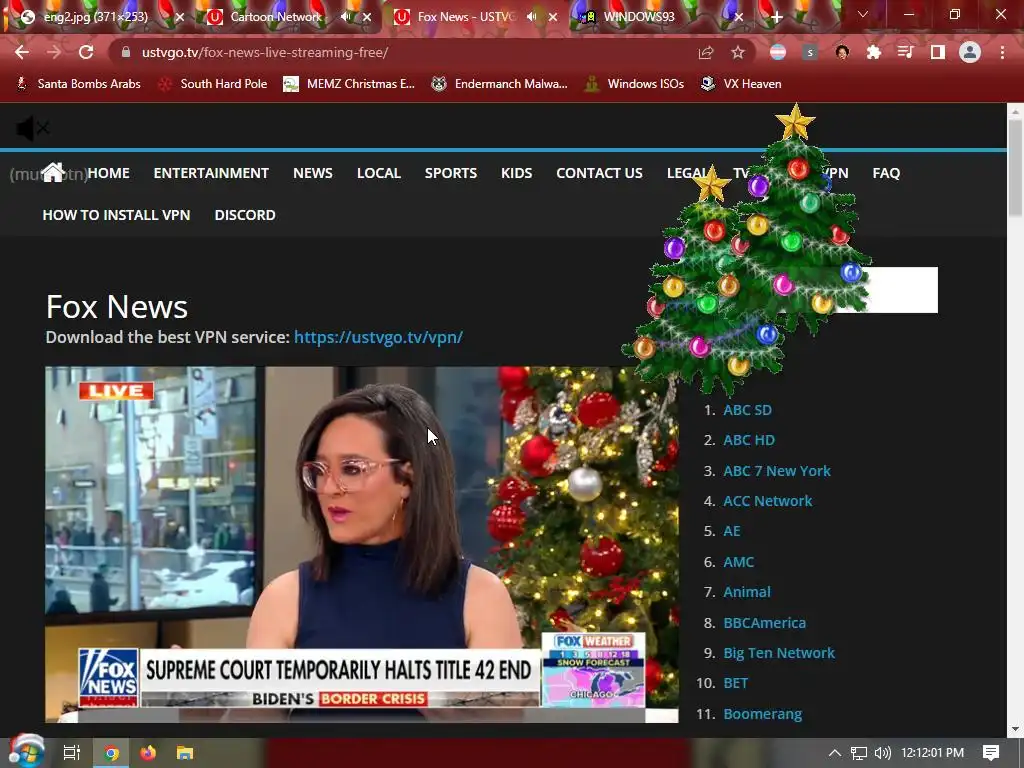Viewport: 1024px width, 768px height.
Task: Open the DISCORD menu link
Action: click(245, 215)
